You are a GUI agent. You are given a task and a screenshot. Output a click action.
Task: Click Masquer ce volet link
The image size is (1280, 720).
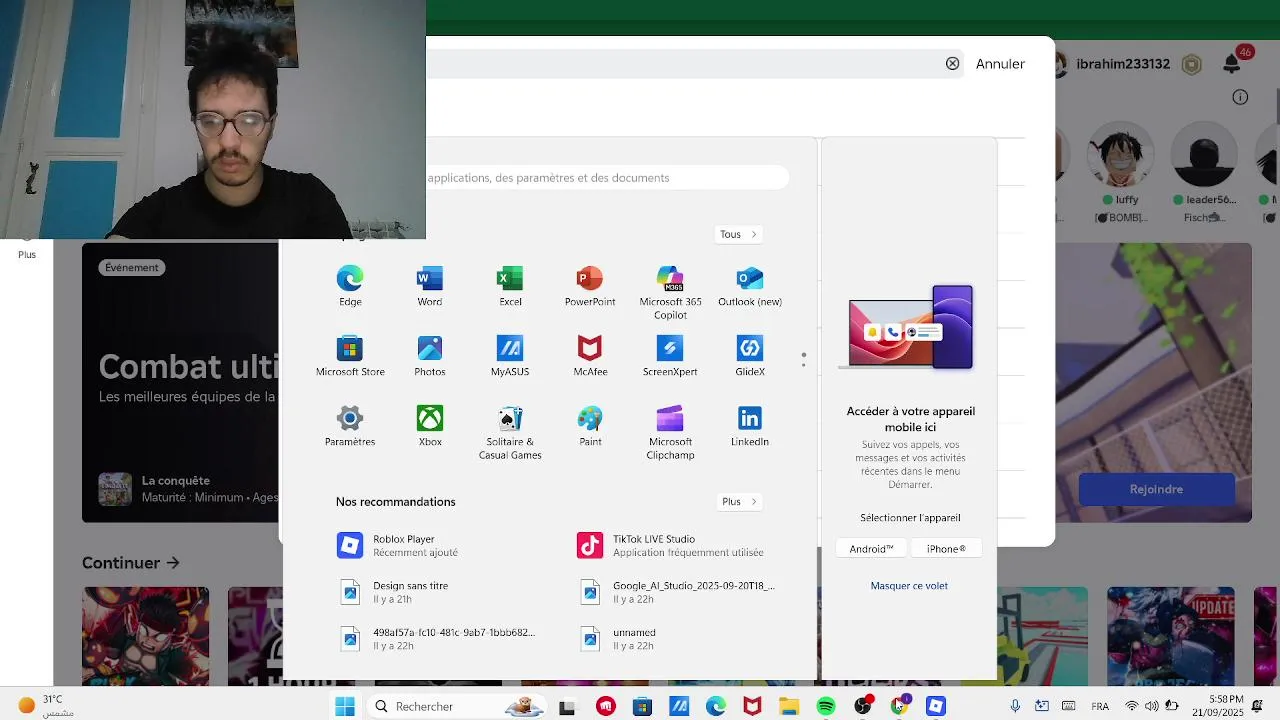909,586
